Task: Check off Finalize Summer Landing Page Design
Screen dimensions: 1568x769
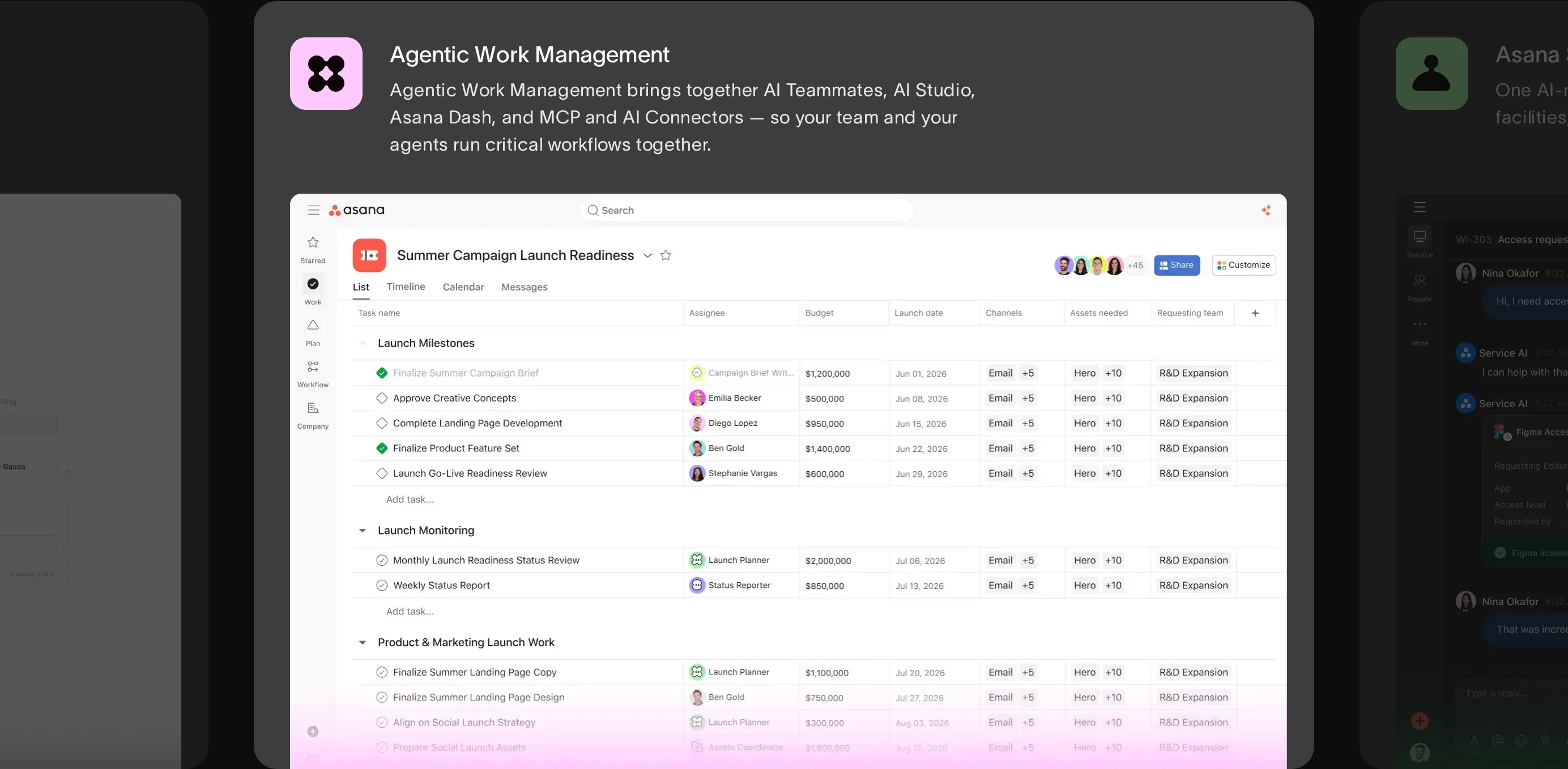Action: click(382, 697)
